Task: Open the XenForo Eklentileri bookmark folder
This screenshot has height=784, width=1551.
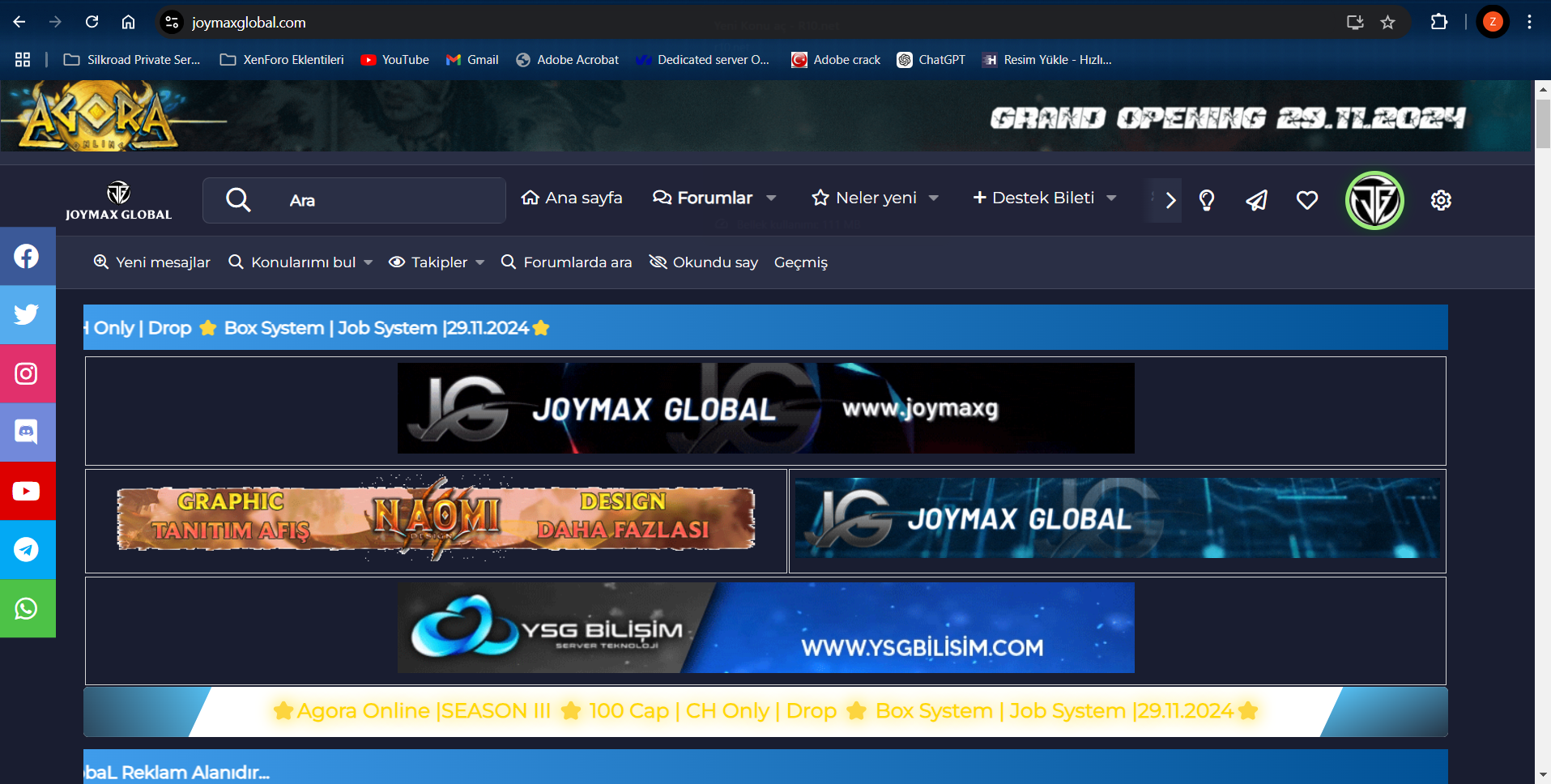Action: [x=282, y=59]
